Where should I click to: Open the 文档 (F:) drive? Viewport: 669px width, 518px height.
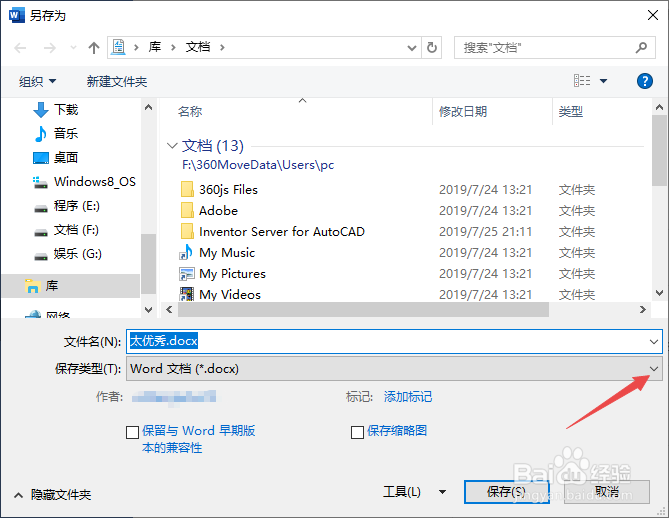pos(66,230)
